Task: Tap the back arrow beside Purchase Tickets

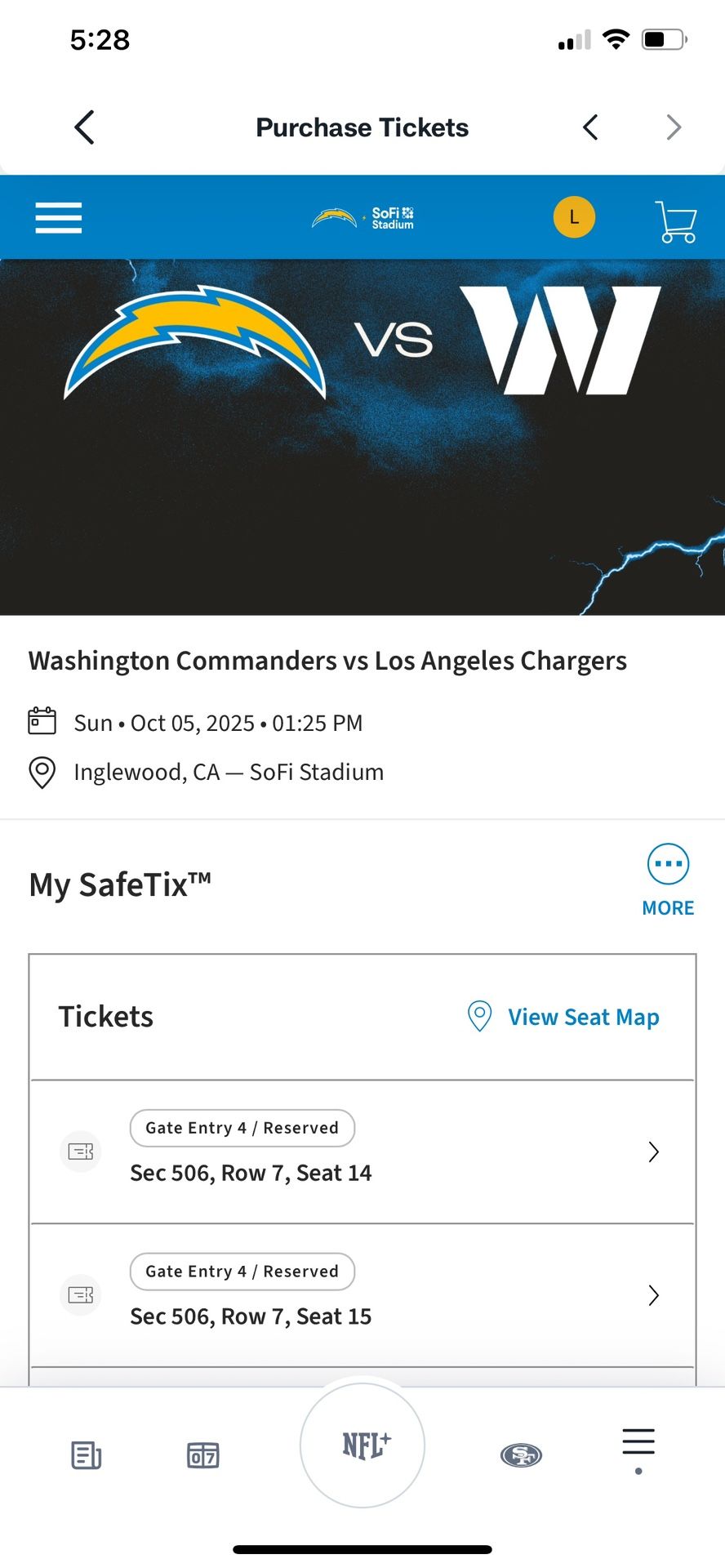Action: (85, 127)
